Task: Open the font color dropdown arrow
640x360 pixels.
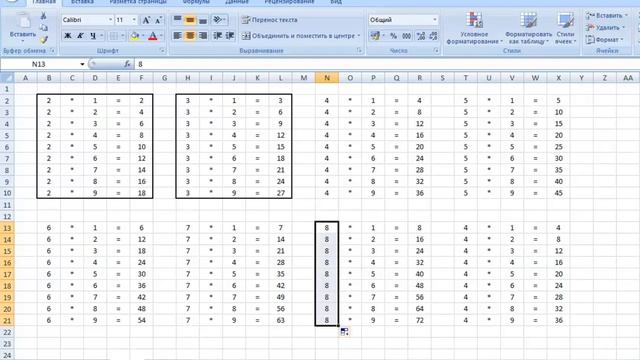Action: 161,36
